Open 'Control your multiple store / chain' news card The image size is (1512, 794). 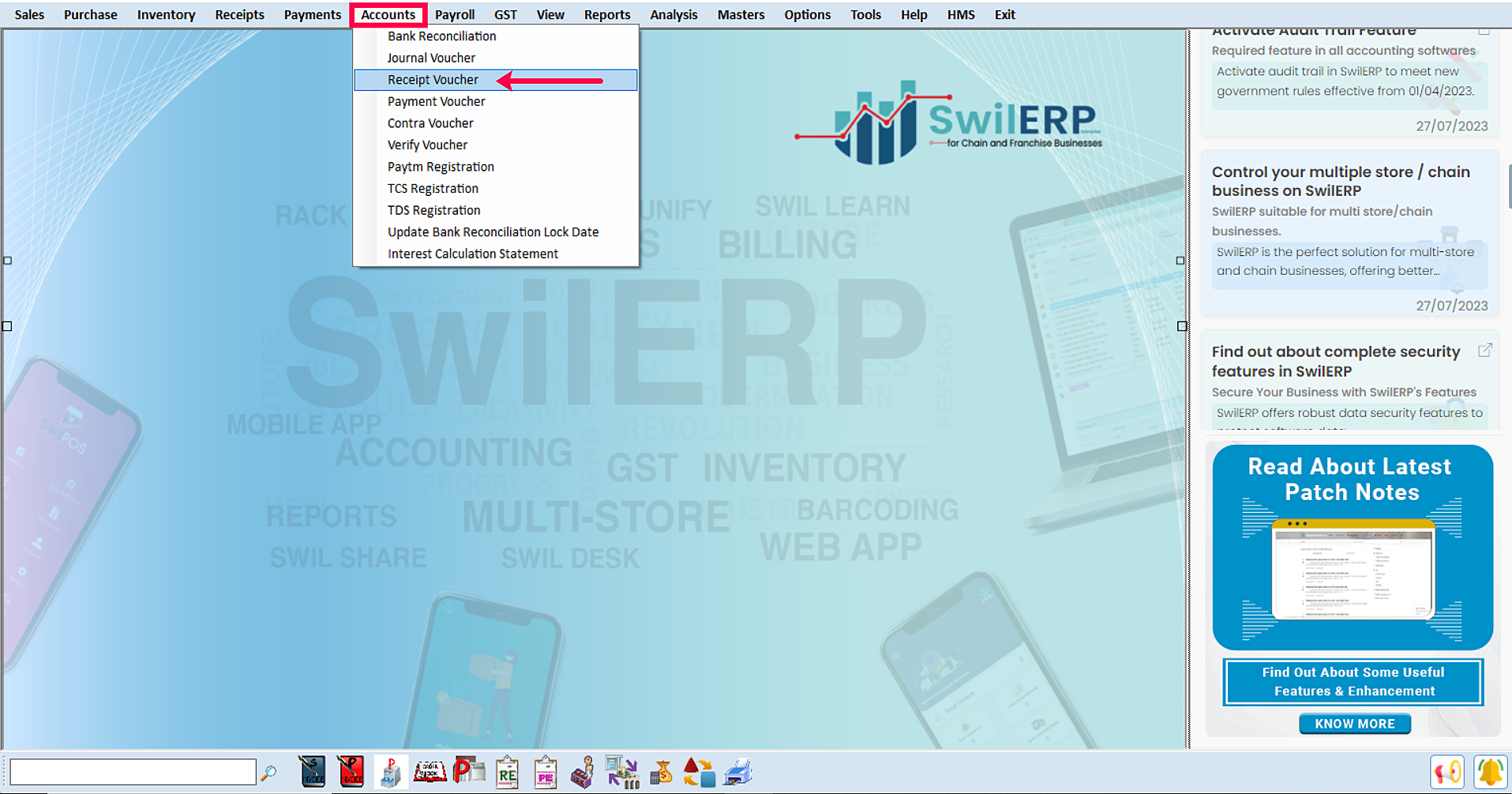1350,234
